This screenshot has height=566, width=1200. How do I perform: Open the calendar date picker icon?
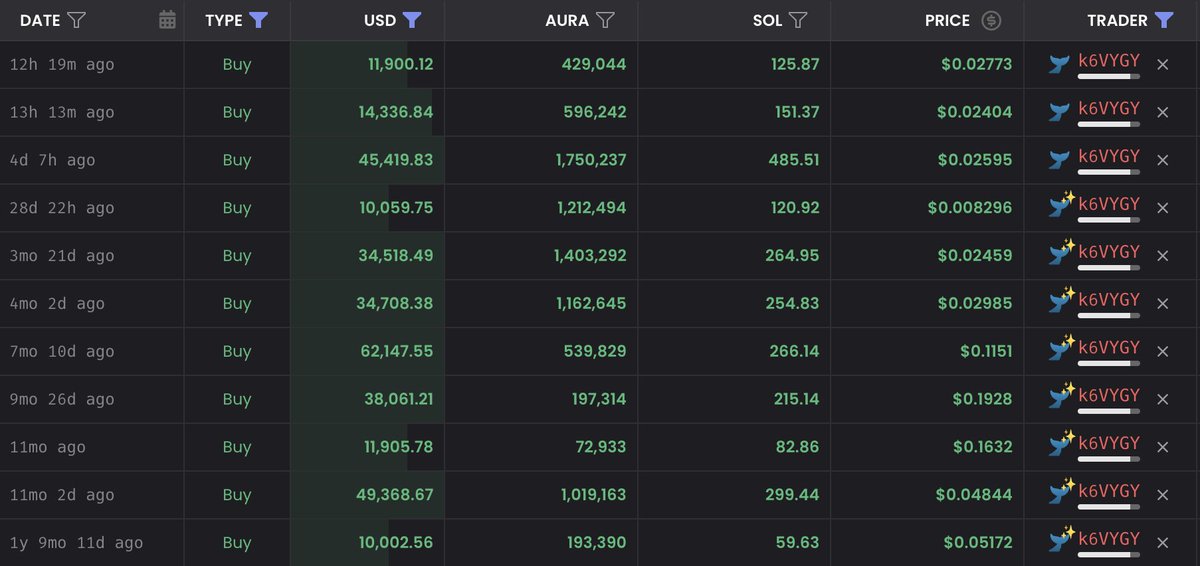[x=167, y=20]
